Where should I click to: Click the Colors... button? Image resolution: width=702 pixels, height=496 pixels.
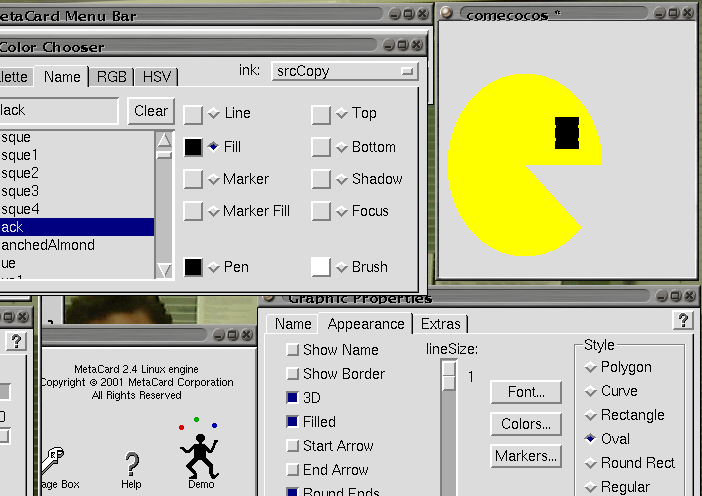coord(526,424)
